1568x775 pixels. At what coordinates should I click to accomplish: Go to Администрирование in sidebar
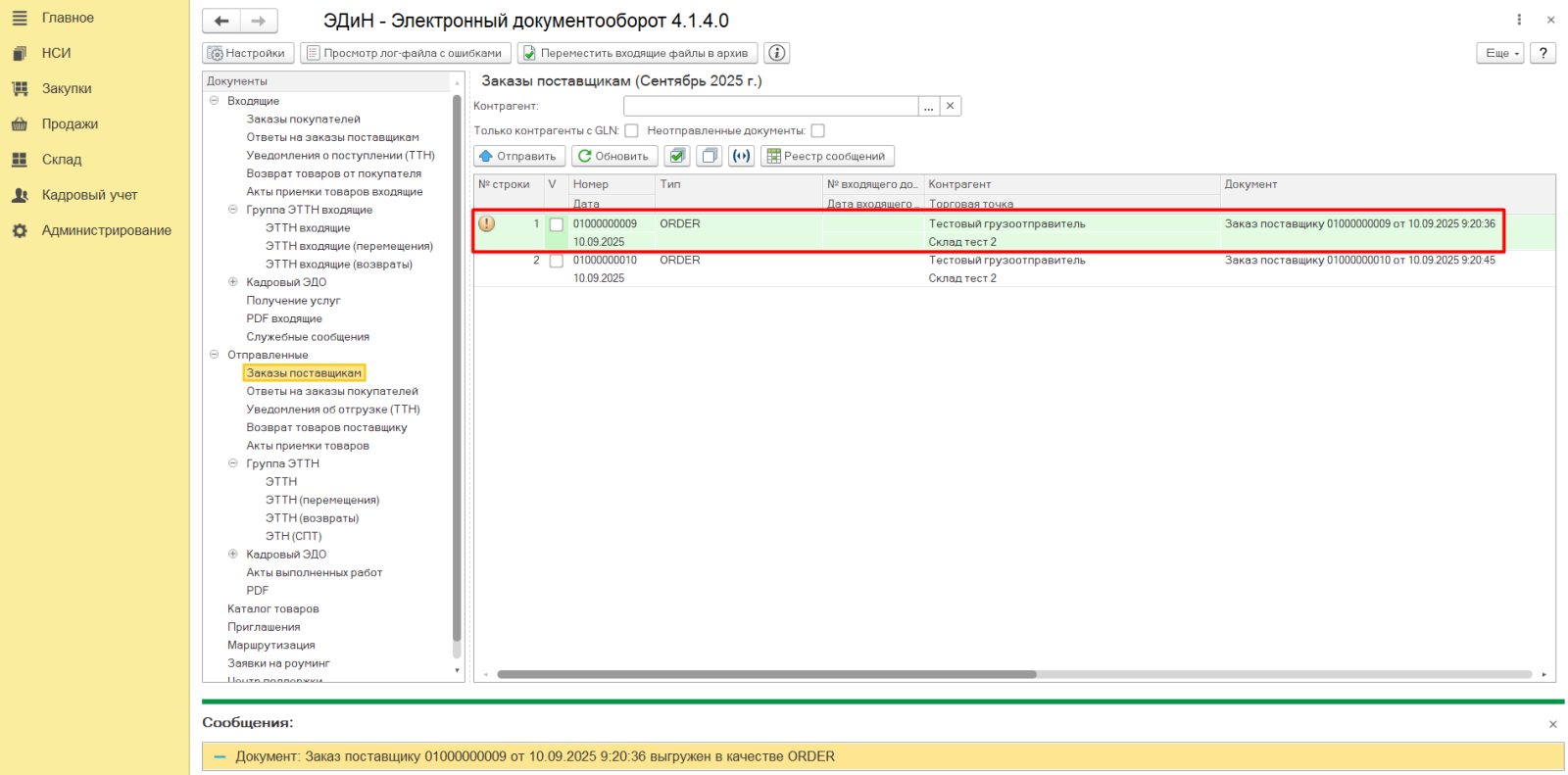pos(106,230)
